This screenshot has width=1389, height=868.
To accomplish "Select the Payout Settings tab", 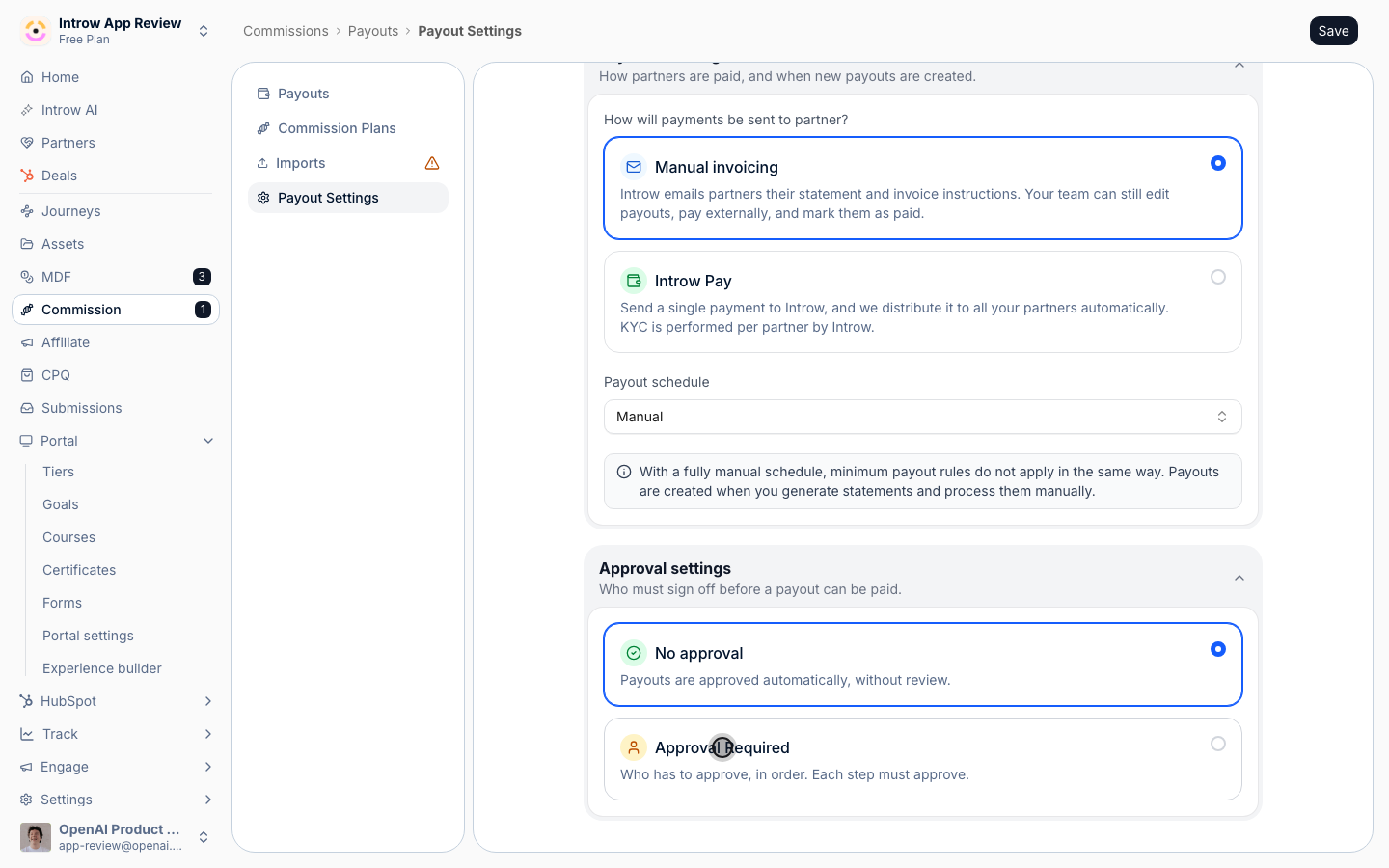I will click(x=348, y=198).
